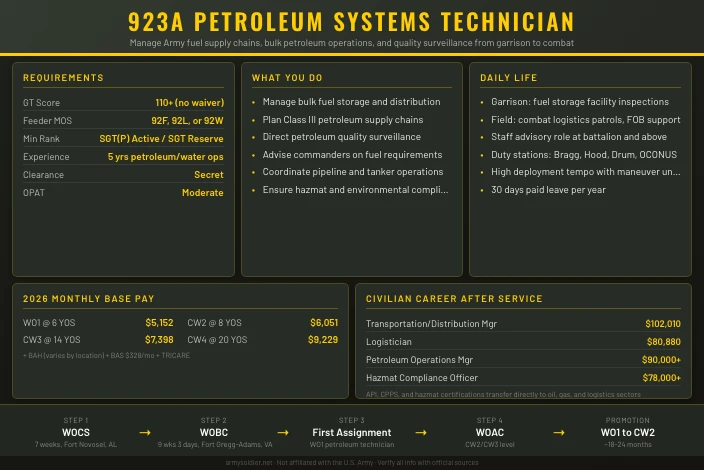Select the Feeder MOS value 92F, 92L, or 92W
Viewport: 704px width, 470px height.
187,120
